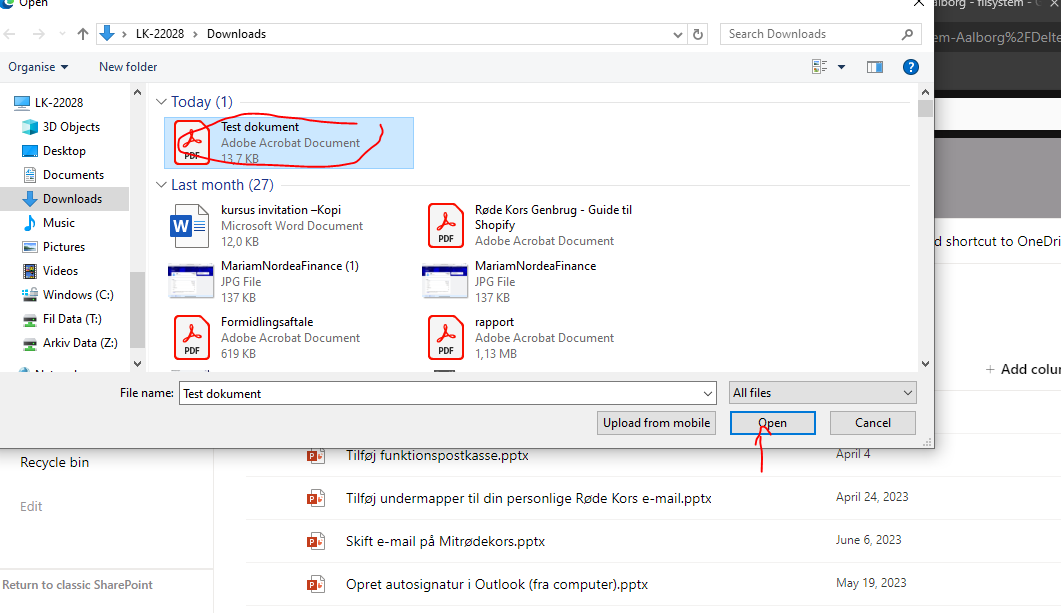Click the kursus invitation –Kopi file name
This screenshot has width=1061, height=613.
281,210
